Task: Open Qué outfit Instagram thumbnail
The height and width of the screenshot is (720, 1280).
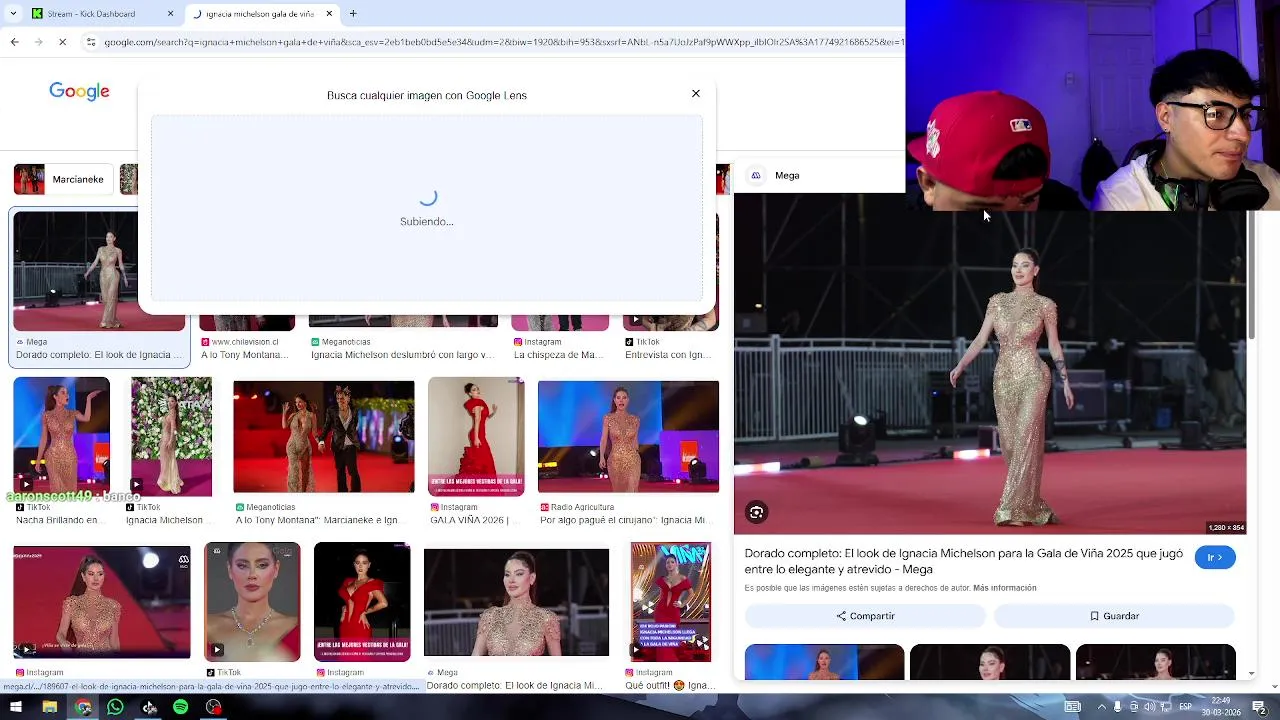Action: (671, 602)
